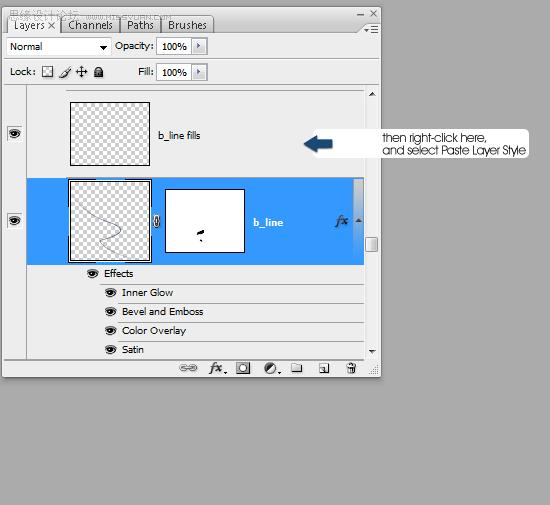This screenshot has width=550, height=505.
Task: Create a new layer with the page icon
Action: click(324, 368)
